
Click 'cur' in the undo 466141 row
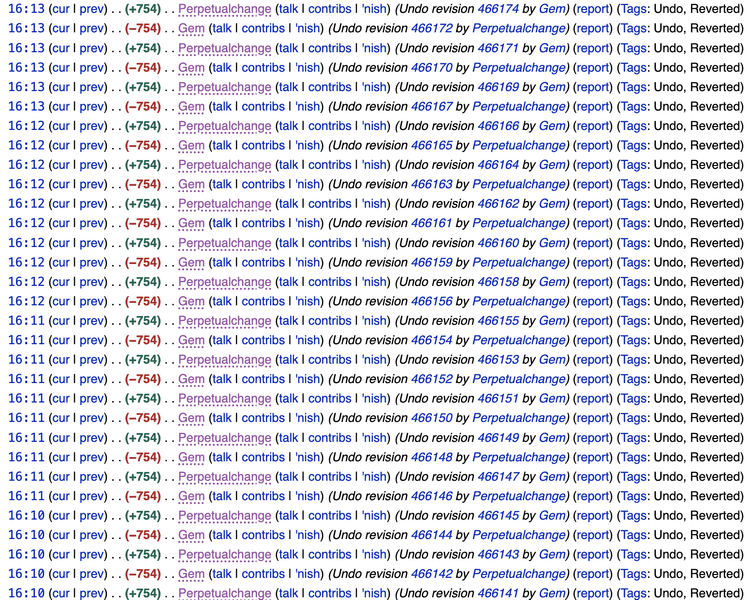click(61, 594)
